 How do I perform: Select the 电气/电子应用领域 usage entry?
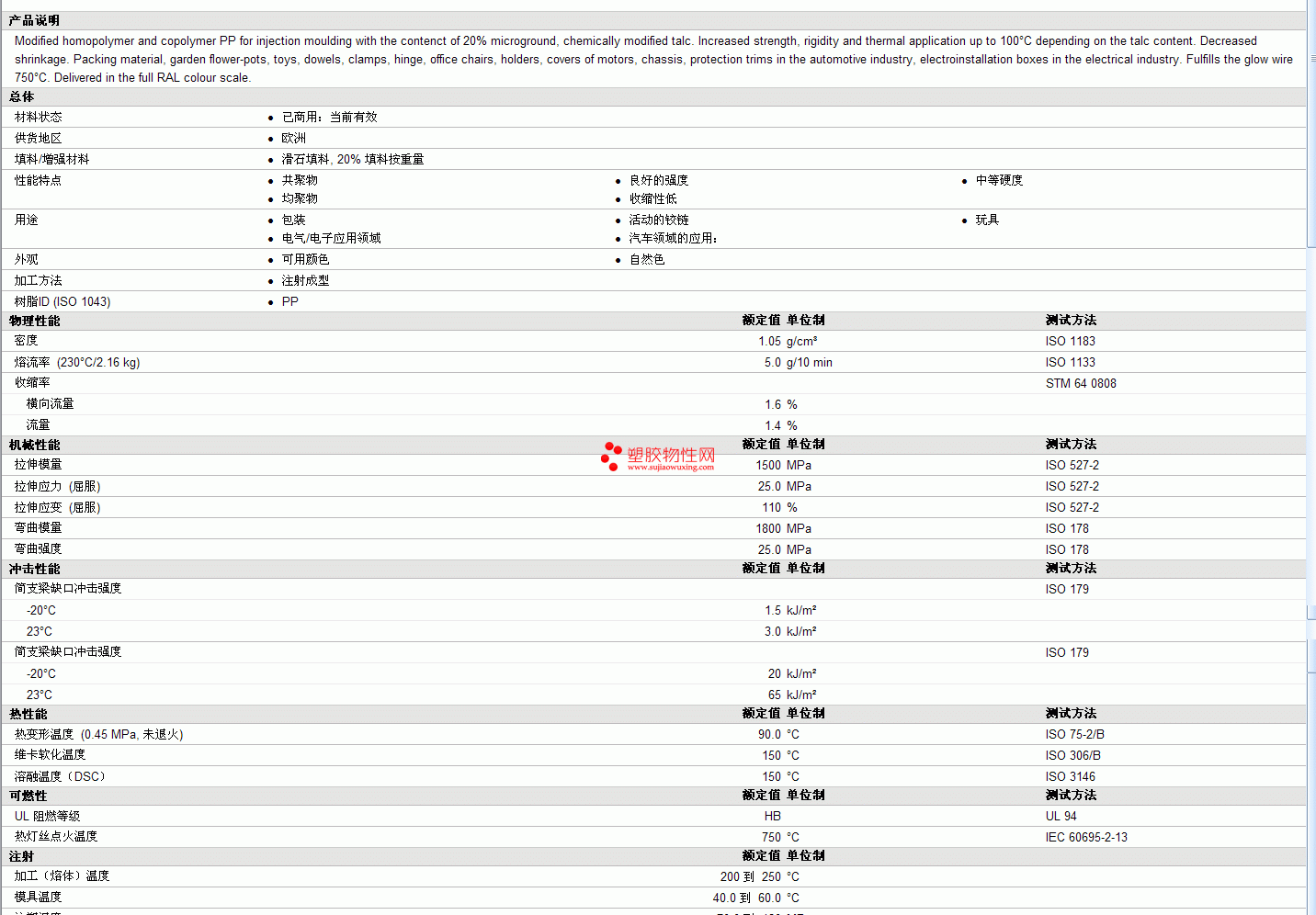(x=332, y=238)
